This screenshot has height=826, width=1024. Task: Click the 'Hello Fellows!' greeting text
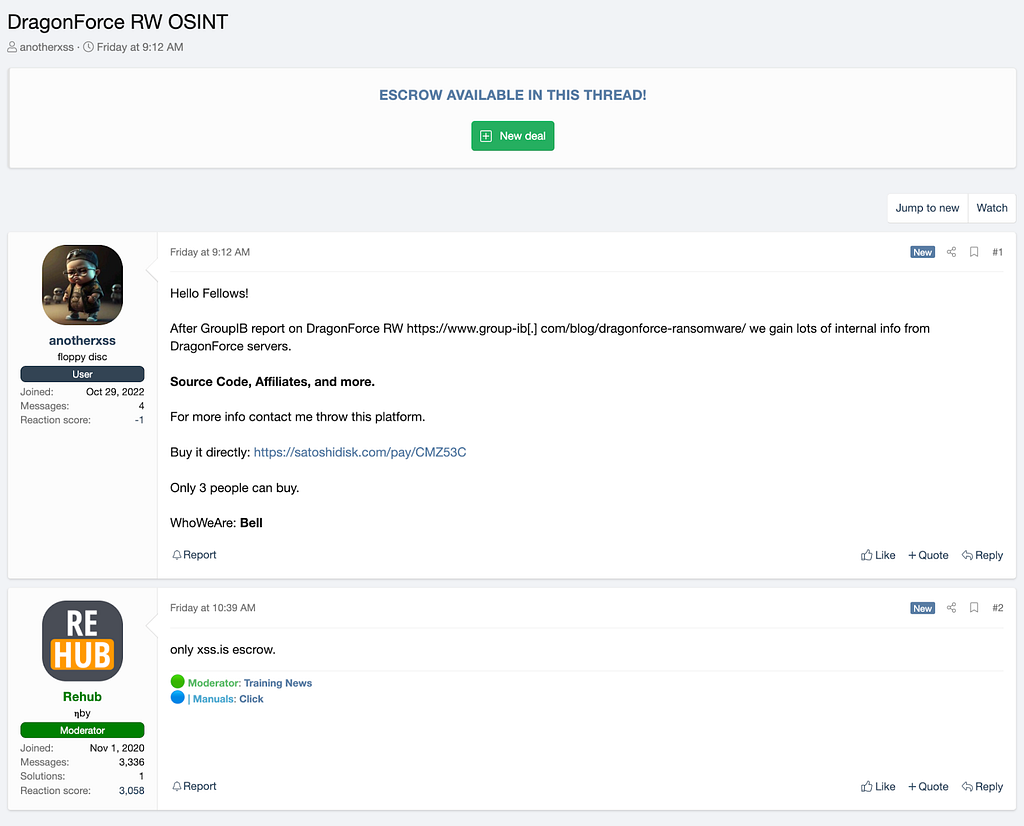pos(209,293)
